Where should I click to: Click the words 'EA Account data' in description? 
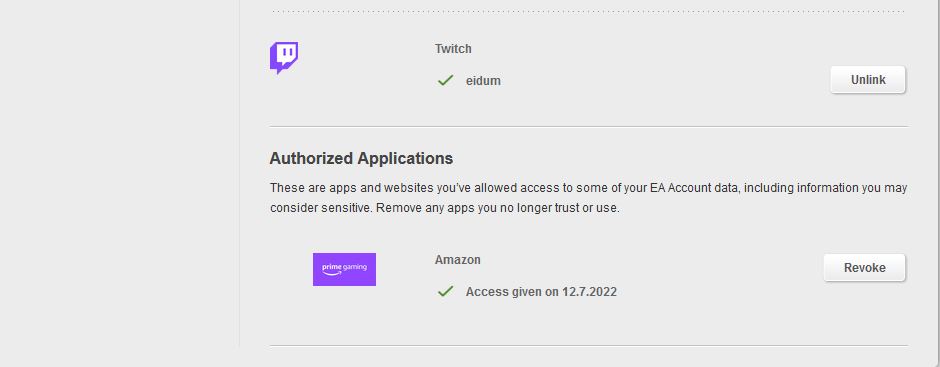coord(692,188)
